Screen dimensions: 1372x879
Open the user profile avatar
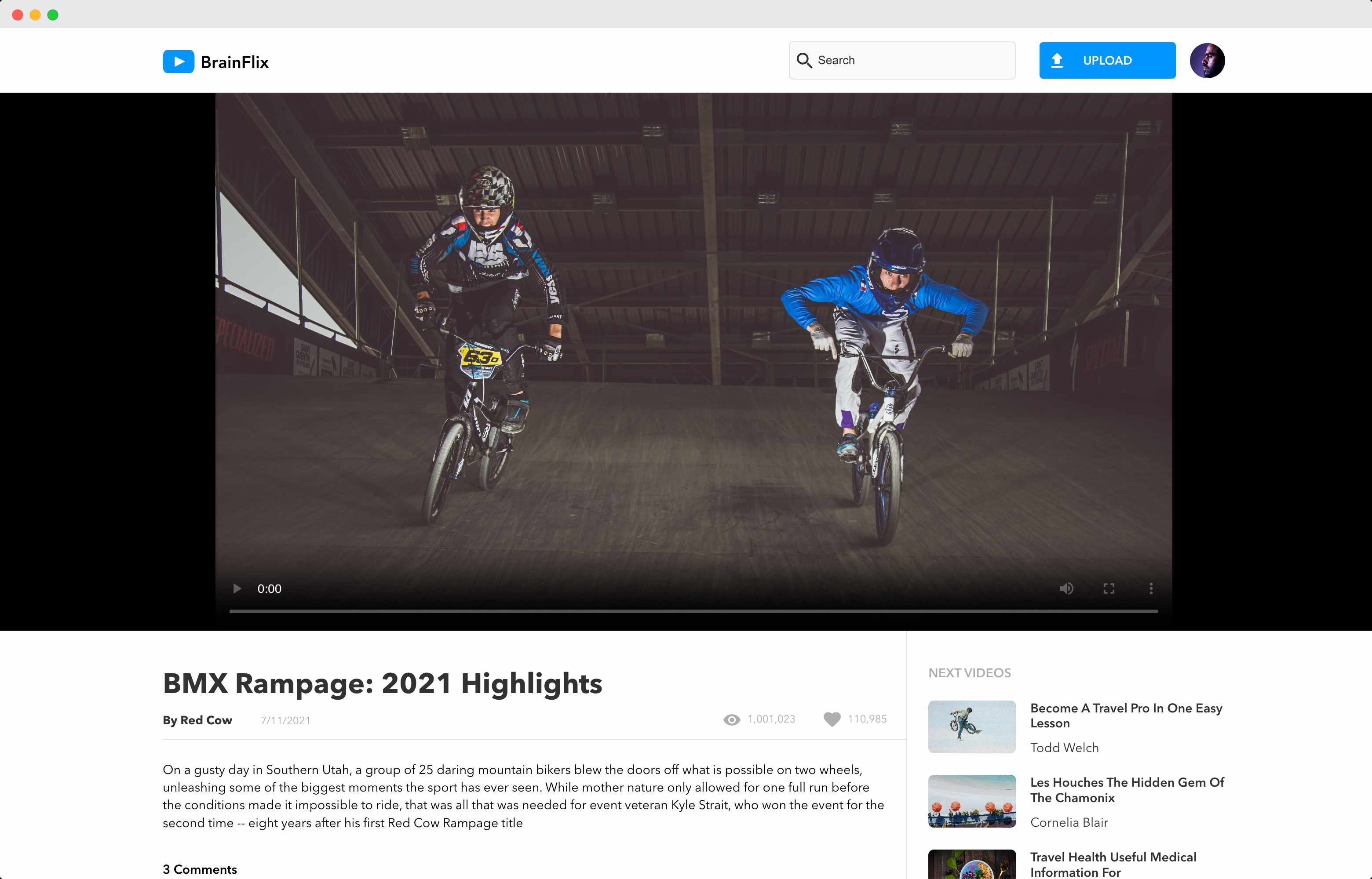(x=1207, y=61)
